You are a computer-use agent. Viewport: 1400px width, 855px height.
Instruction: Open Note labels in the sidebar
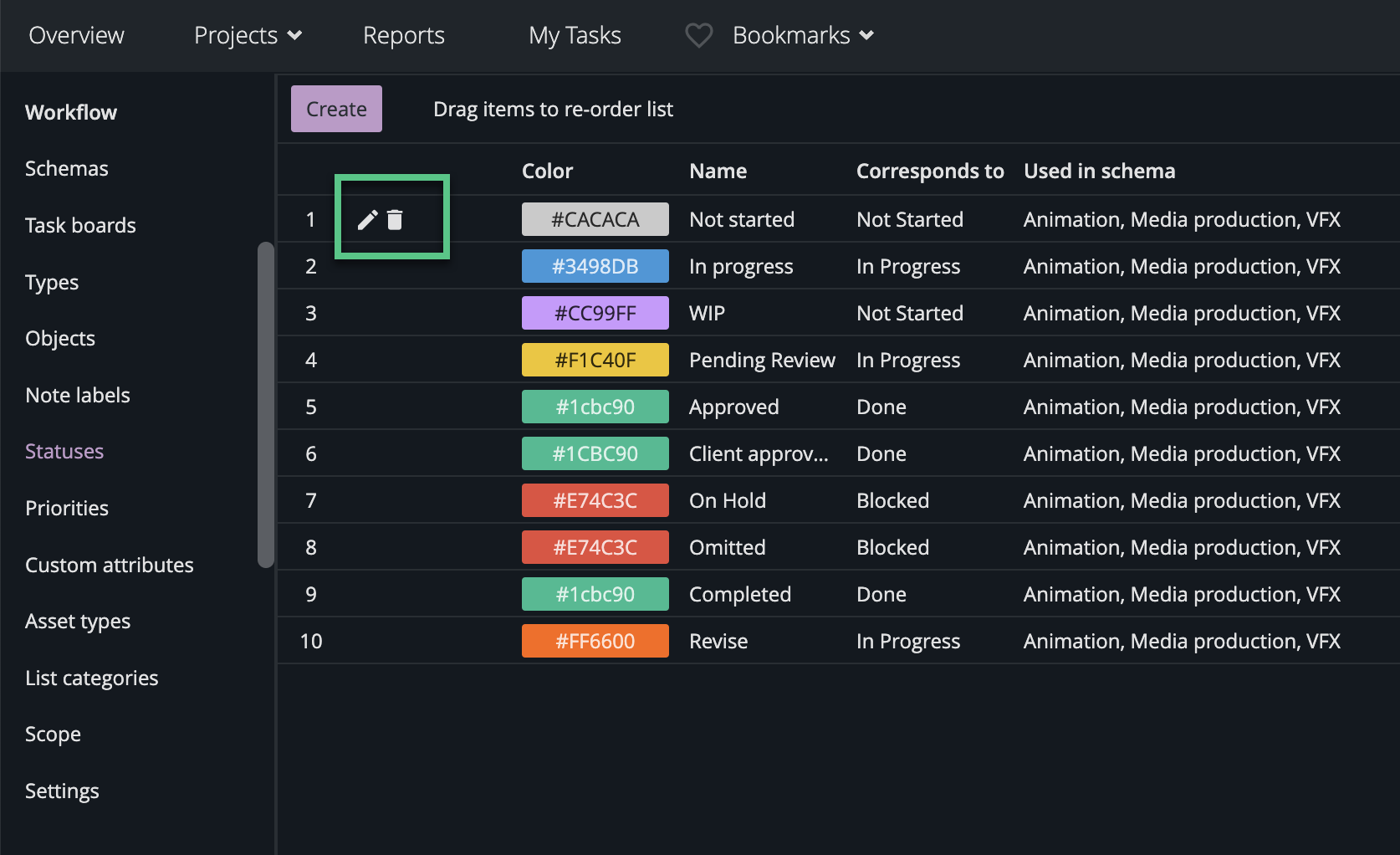pos(78,395)
